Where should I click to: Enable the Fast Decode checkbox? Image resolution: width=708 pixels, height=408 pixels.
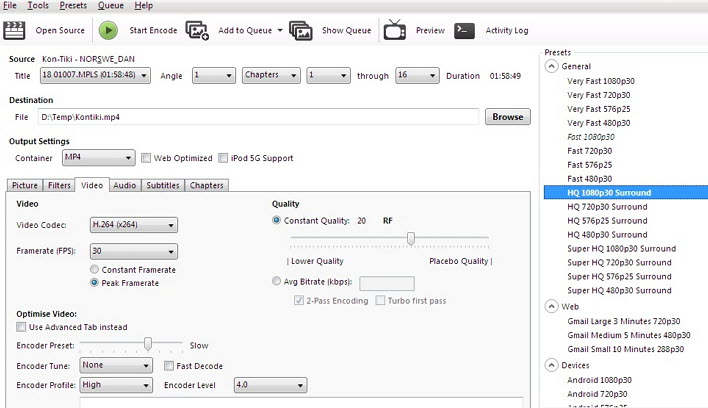click(x=169, y=366)
